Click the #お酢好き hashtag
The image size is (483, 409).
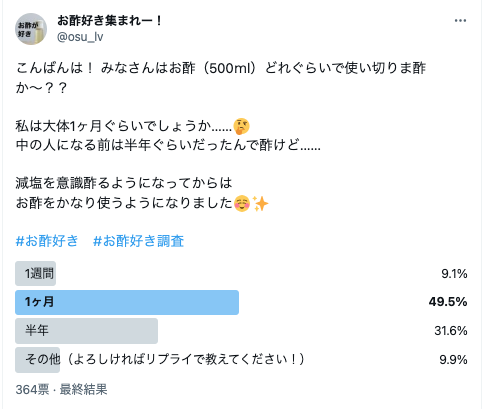pos(47,241)
